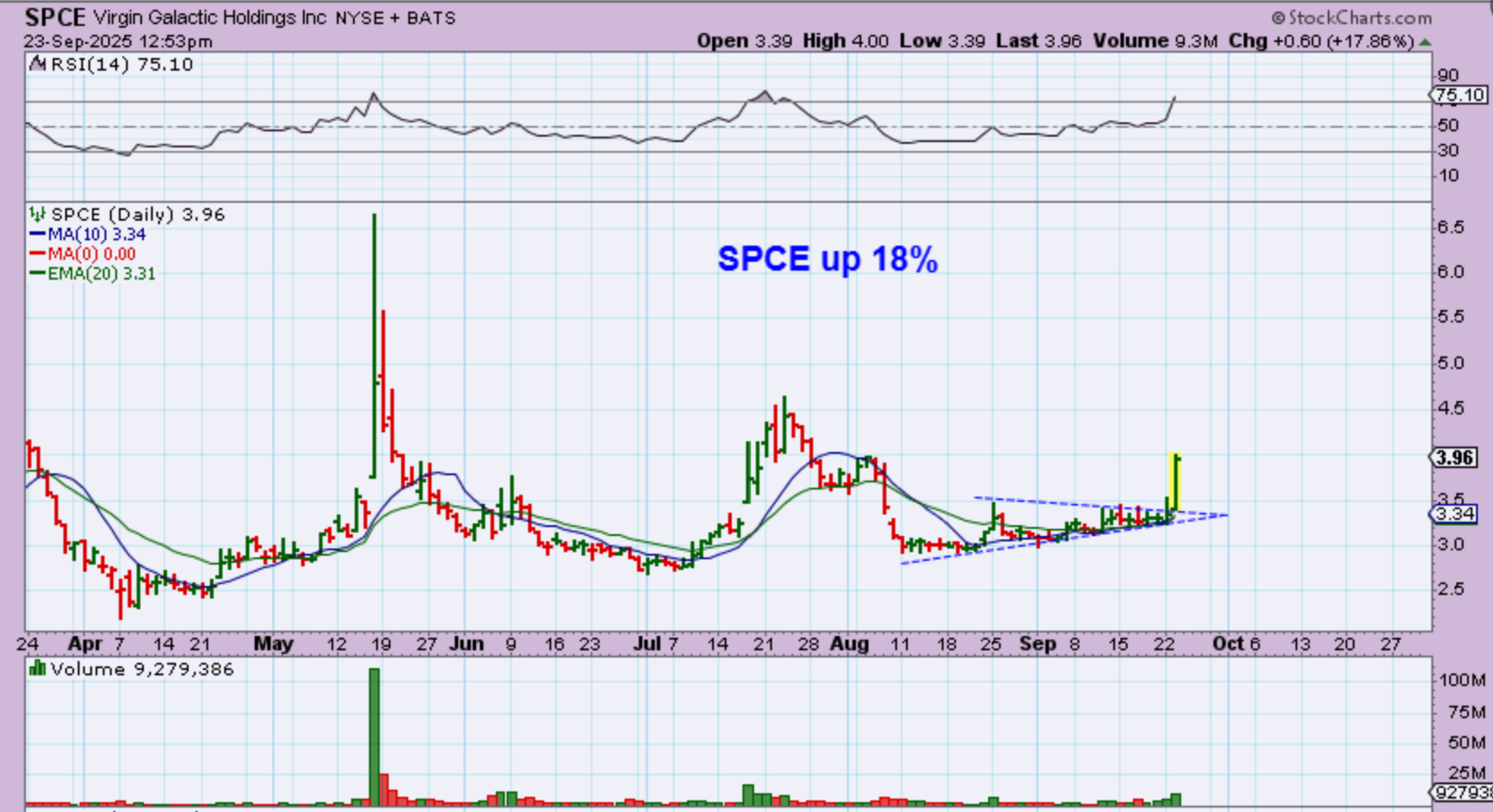Click the Jul label on the date axis

pyautogui.click(x=646, y=644)
